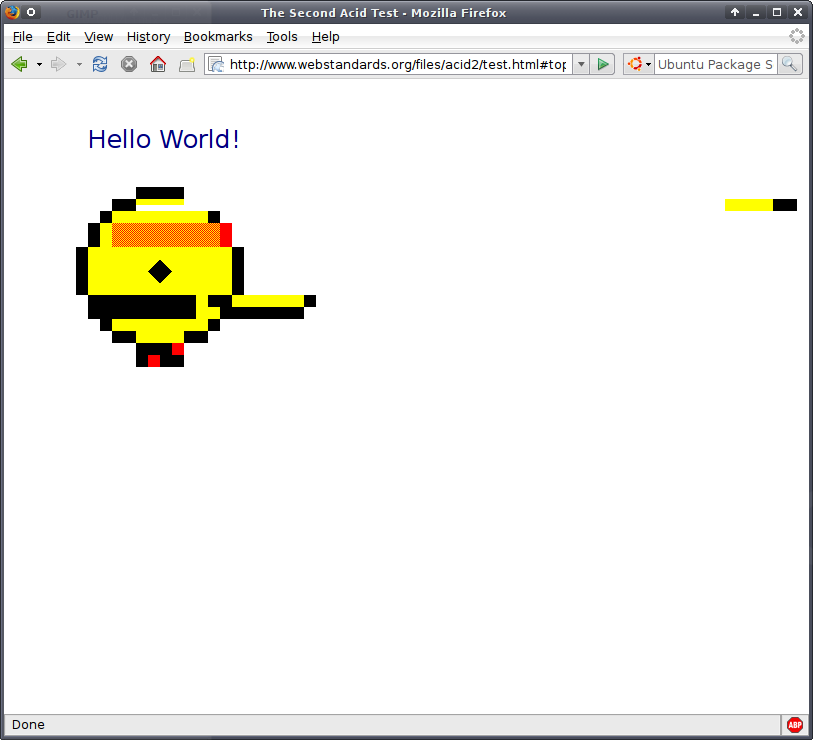Image resolution: width=813 pixels, height=740 pixels.
Task: Open the Tools menu
Action: point(282,37)
